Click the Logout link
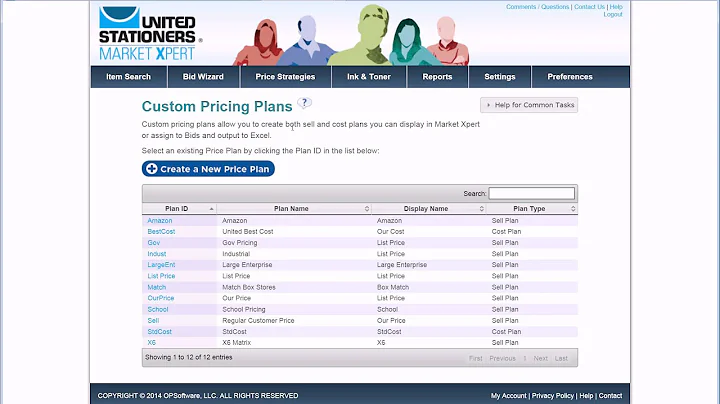This screenshot has height=404, width=720. click(x=613, y=14)
